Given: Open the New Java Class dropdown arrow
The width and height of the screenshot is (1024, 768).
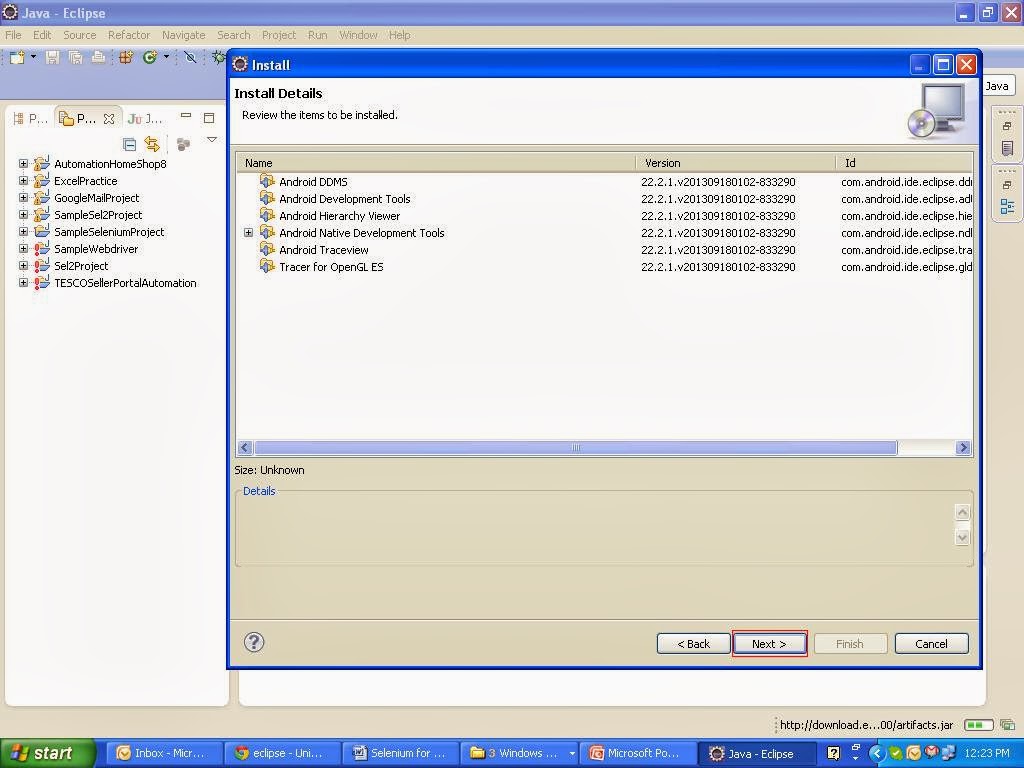Looking at the screenshot, I should coord(167,57).
